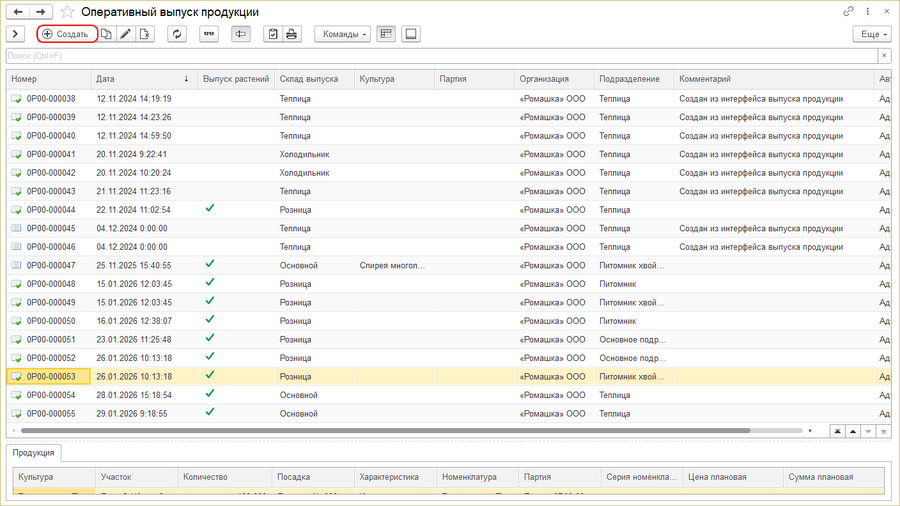Screen dimensions: 900x506
Task: Click into the Поиск search field
Action: [440, 56]
